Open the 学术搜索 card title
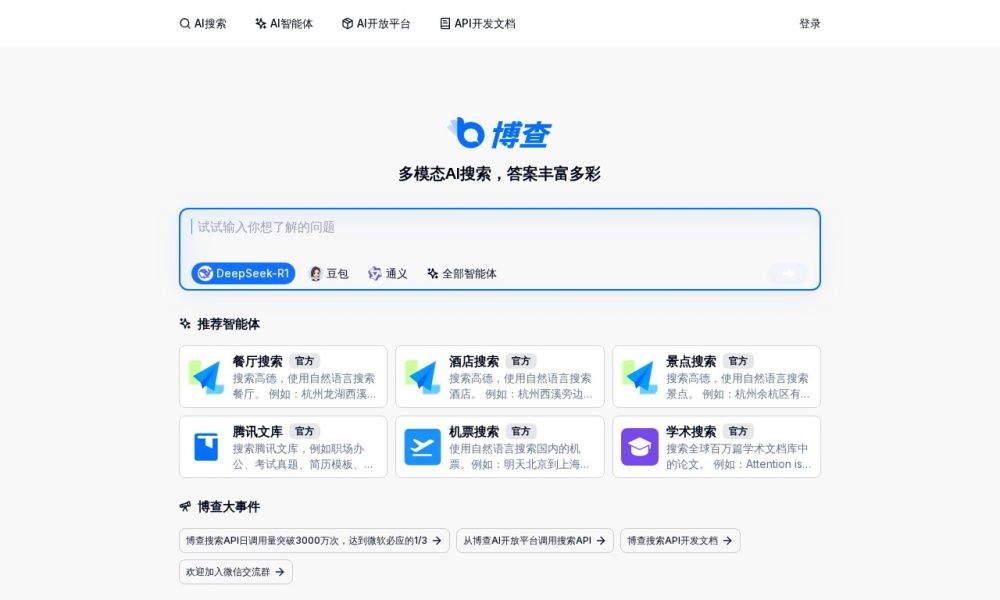The width and height of the screenshot is (1000, 600). click(x=691, y=432)
